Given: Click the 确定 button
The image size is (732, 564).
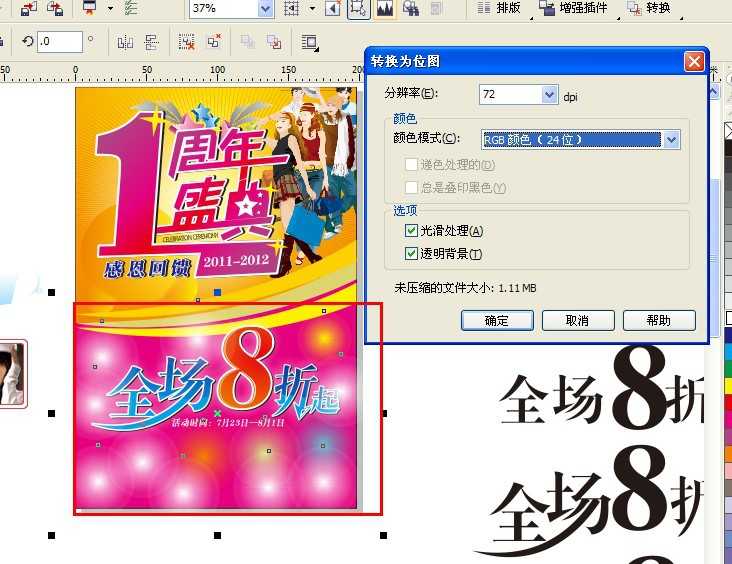Looking at the screenshot, I should [497, 320].
